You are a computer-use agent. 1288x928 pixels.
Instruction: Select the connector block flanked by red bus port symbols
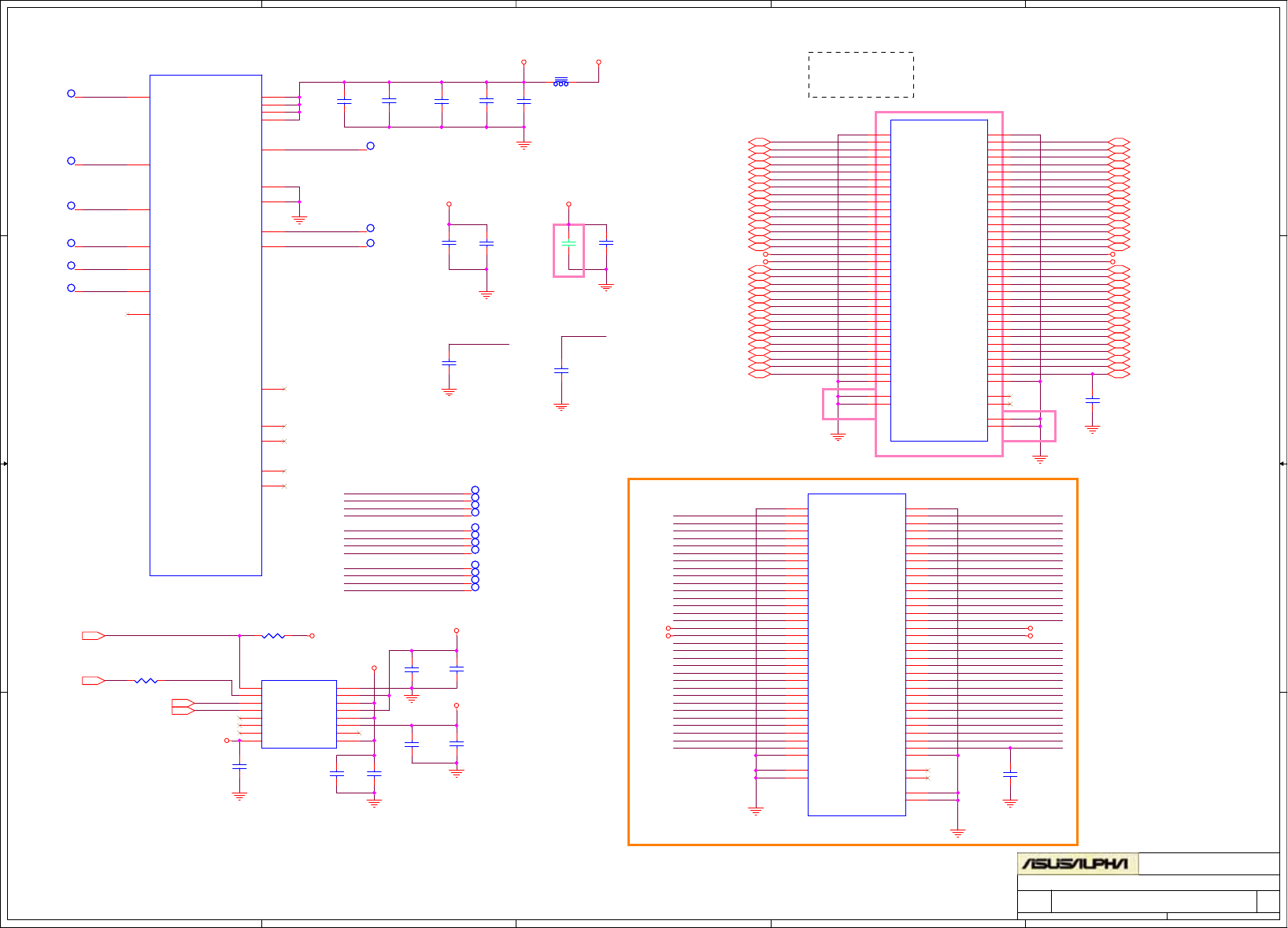[x=938, y=280]
